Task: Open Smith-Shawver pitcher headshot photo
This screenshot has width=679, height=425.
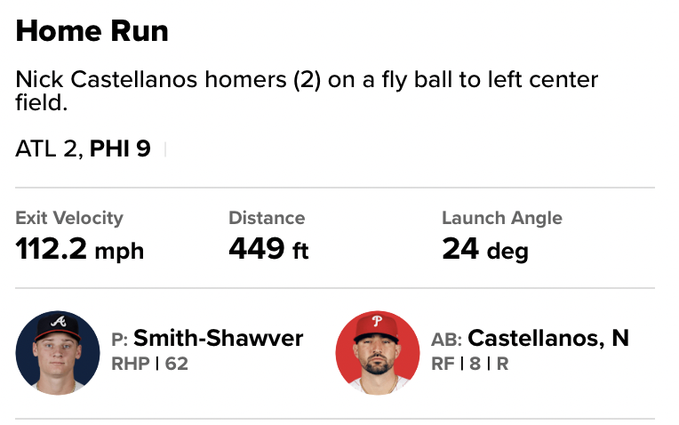Action: [x=58, y=352]
